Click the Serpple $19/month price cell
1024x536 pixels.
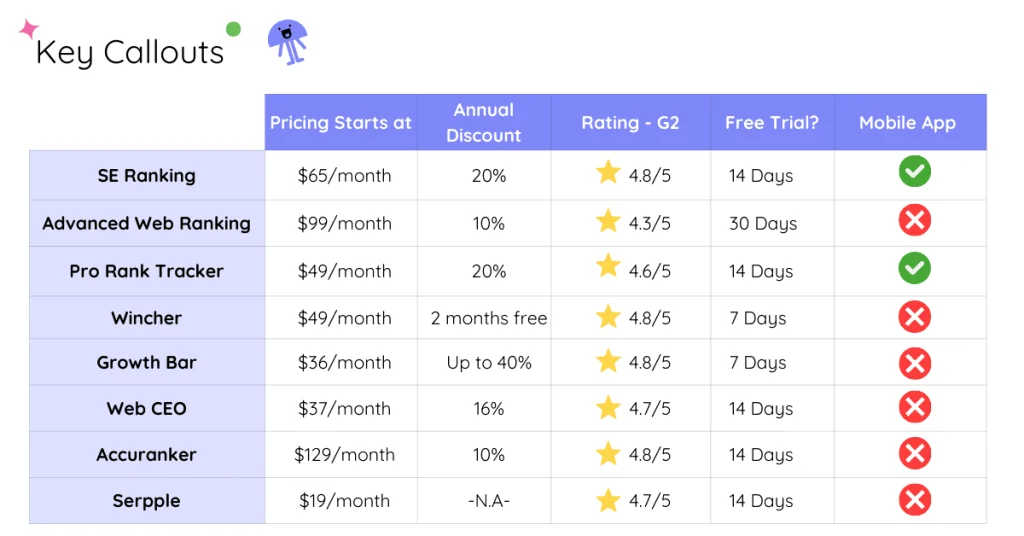344,501
